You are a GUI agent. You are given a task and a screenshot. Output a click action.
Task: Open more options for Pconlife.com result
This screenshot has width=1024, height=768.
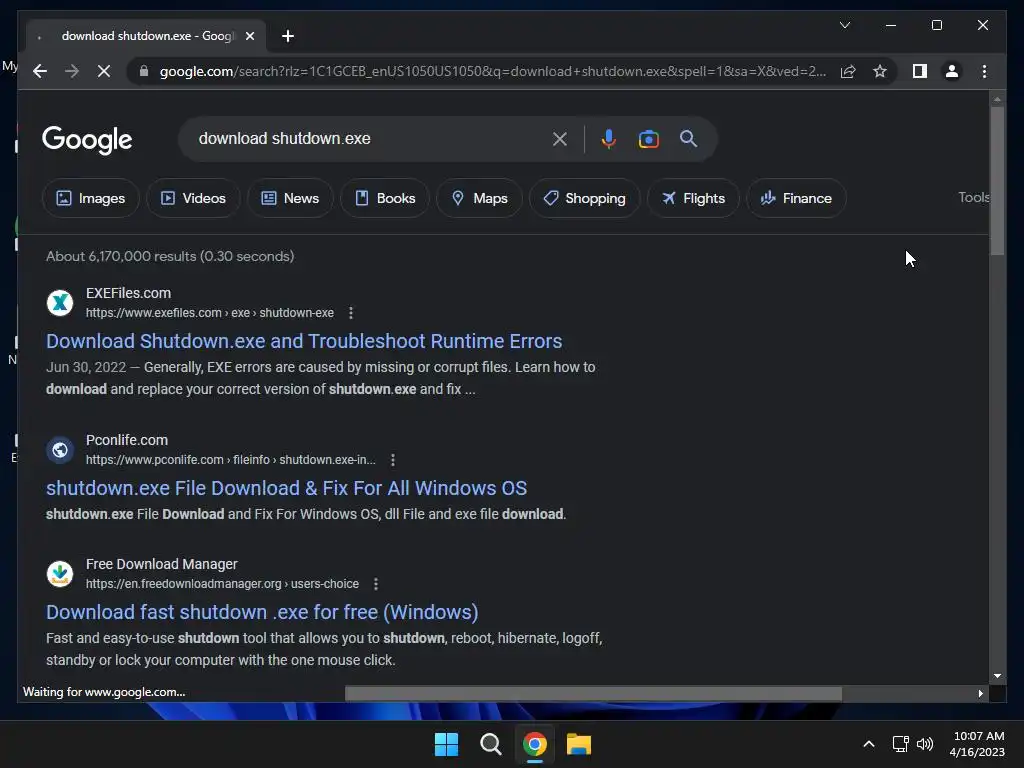pos(392,460)
